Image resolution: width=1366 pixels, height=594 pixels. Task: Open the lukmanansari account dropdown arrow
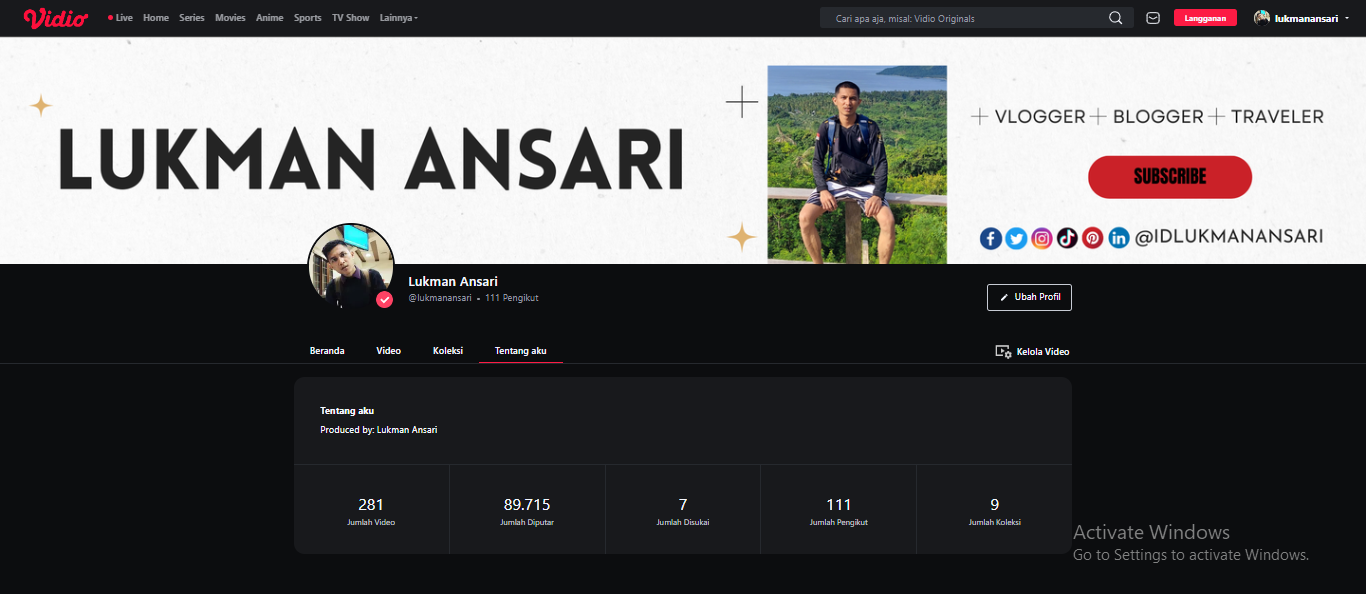1345,18
